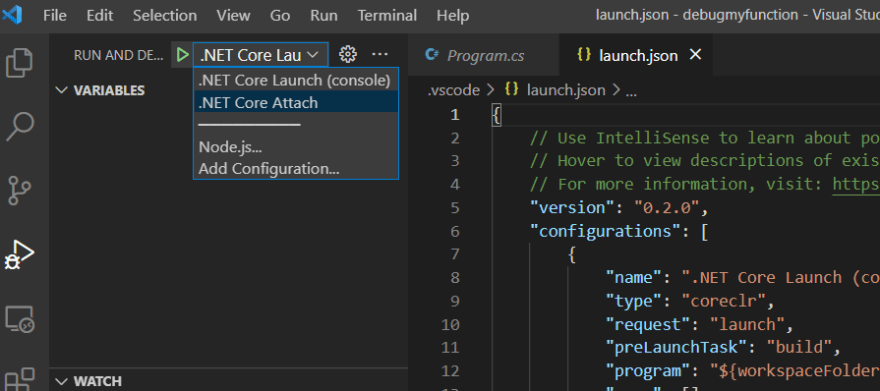Open the https link in line 4 comment
Screen dimensions: 880x391
click(855, 184)
